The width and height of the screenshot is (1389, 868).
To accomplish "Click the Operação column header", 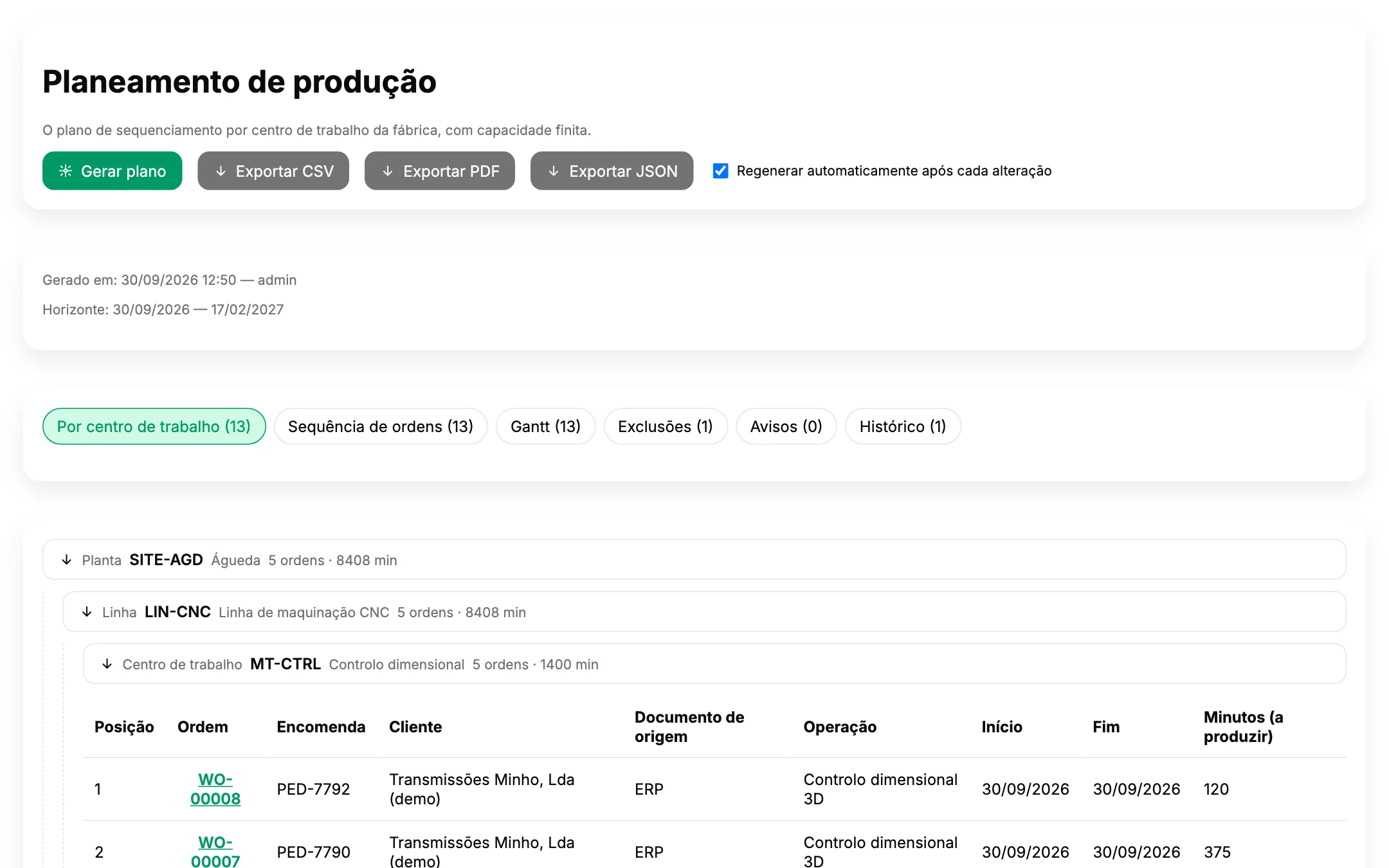I will [840, 727].
